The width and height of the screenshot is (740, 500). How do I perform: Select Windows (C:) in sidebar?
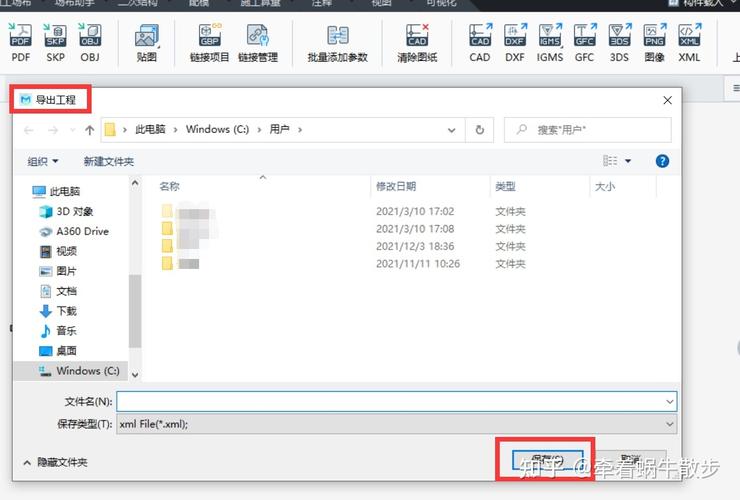(71, 371)
